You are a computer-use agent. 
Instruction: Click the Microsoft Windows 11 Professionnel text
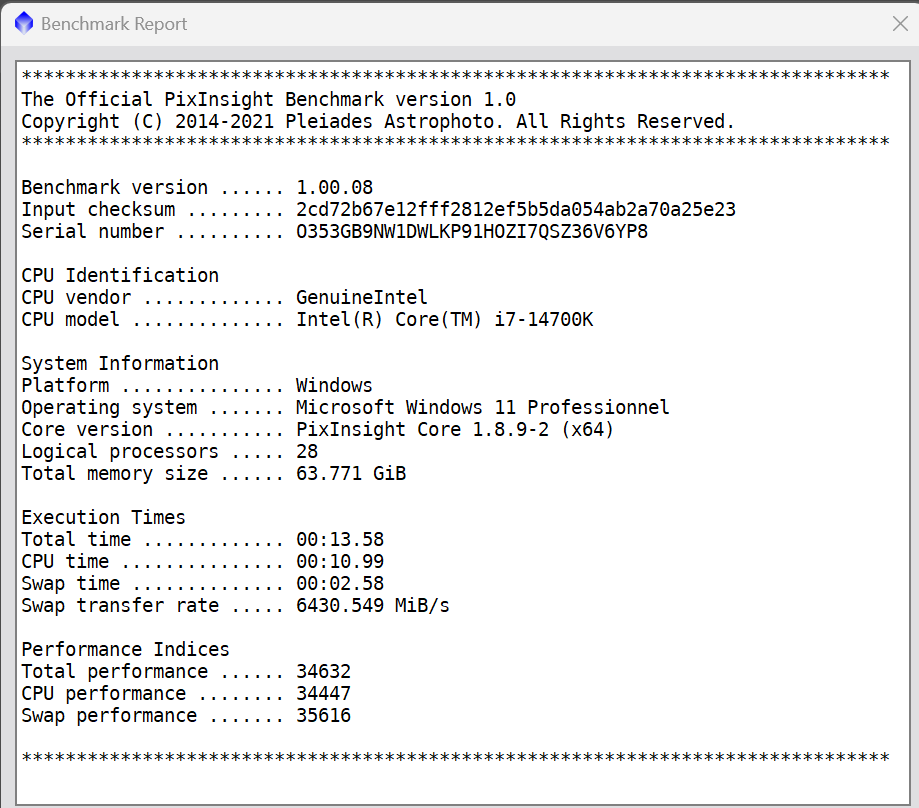pyautogui.click(x=483, y=407)
